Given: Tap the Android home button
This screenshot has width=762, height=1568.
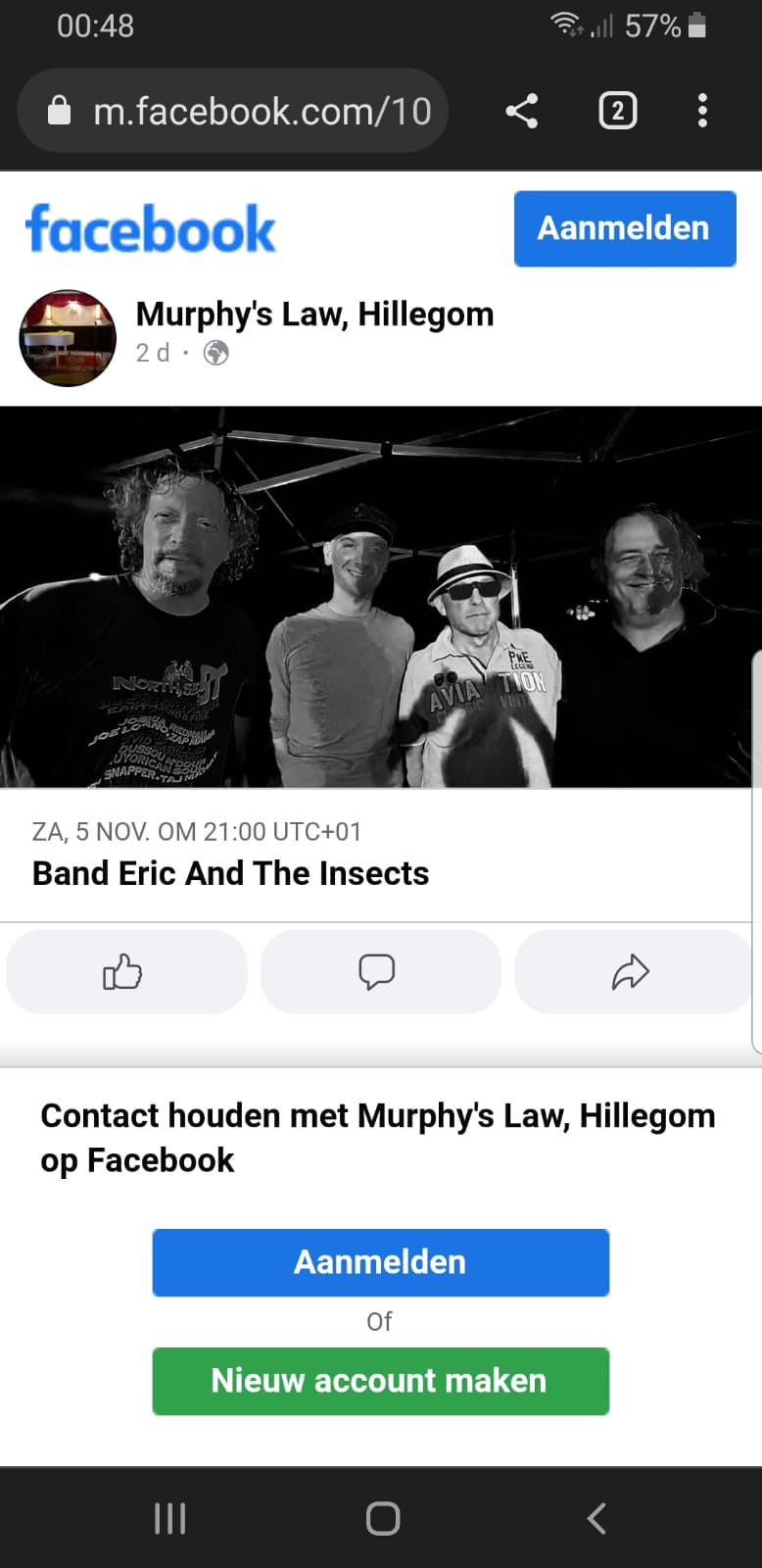Looking at the screenshot, I should tap(382, 1518).
